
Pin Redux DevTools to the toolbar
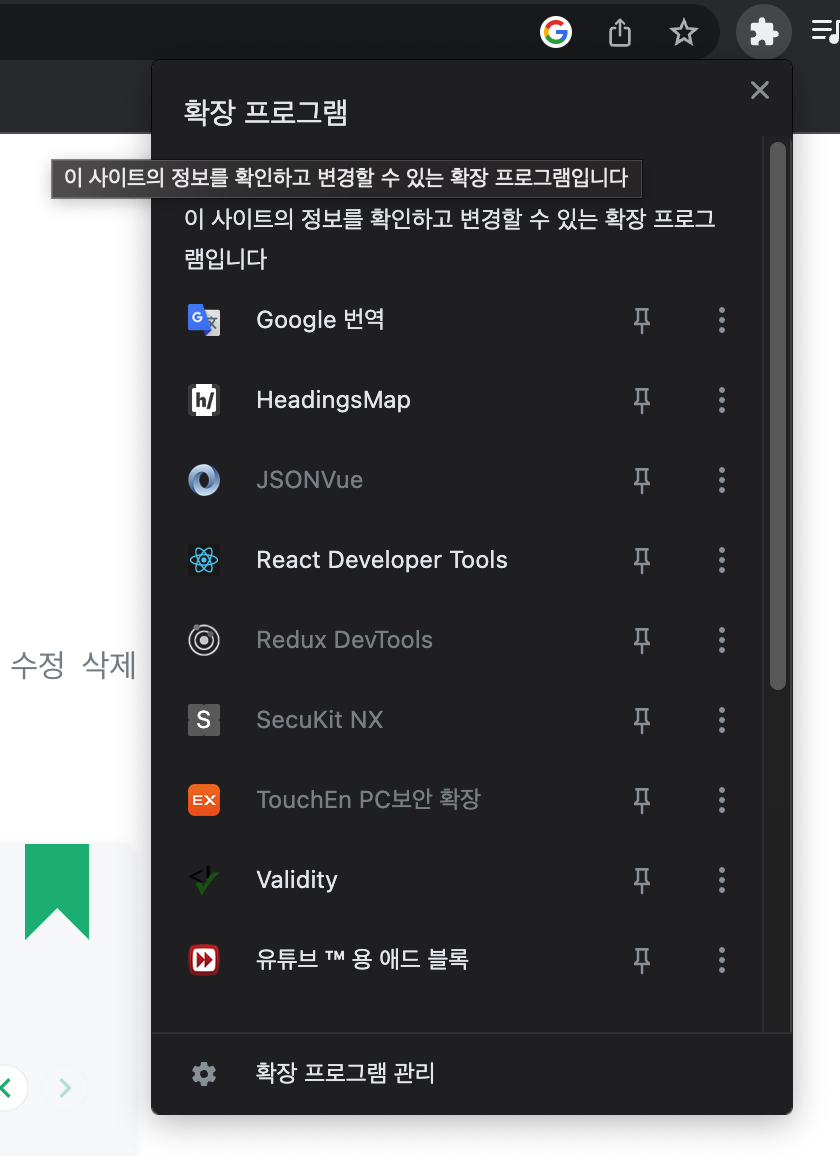point(642,640)
